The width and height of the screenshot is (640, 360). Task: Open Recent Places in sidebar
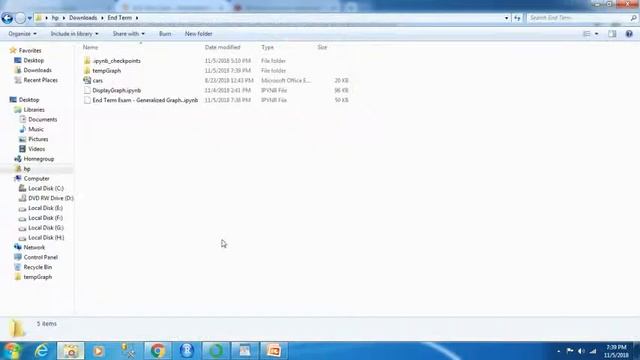40,80
